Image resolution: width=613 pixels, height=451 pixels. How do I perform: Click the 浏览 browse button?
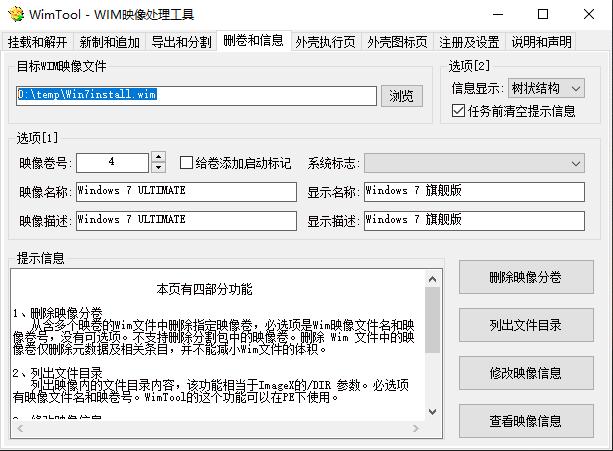click(x=401, y=96)
